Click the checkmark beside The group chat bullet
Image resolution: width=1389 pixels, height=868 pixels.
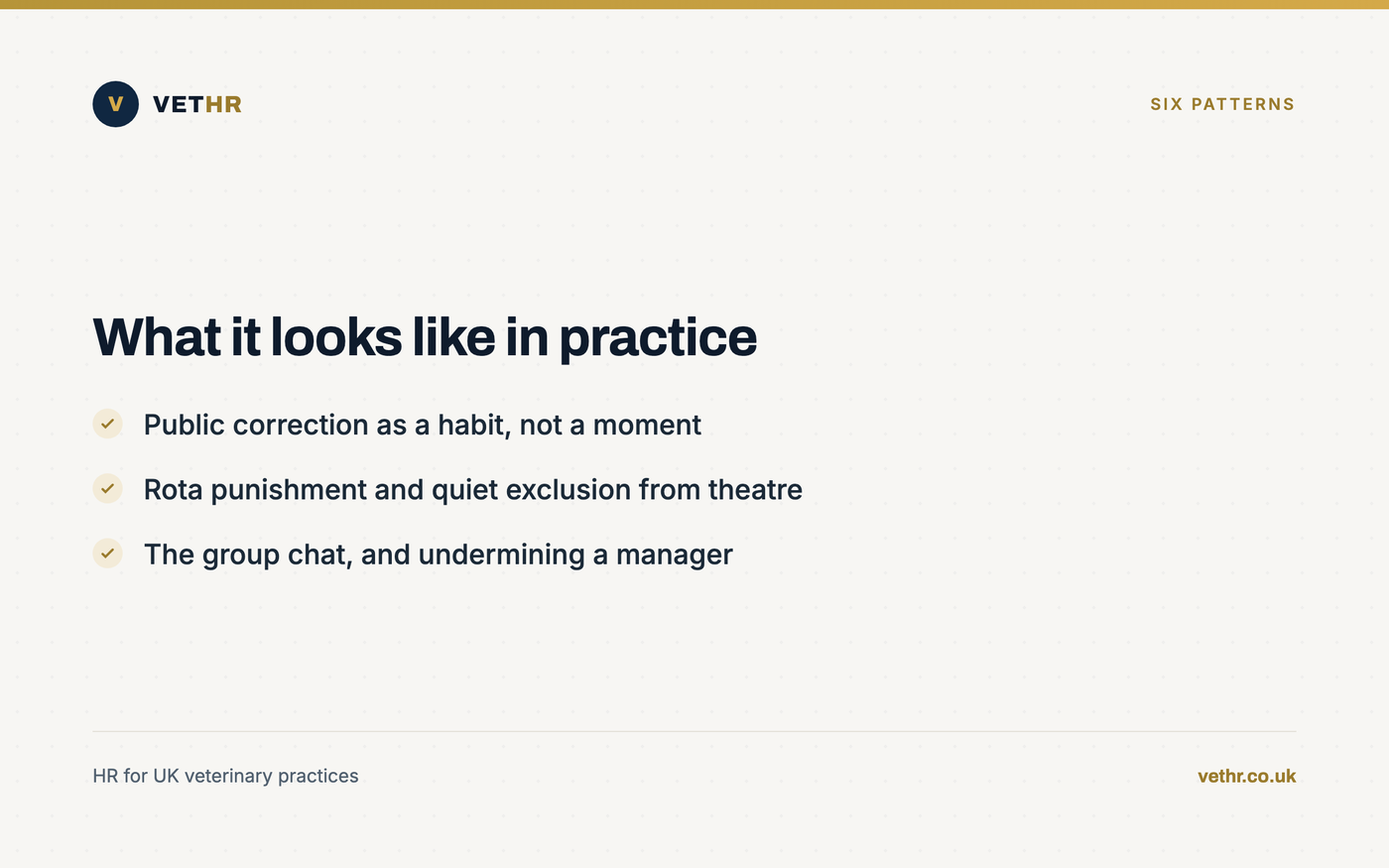click(107, 554)
